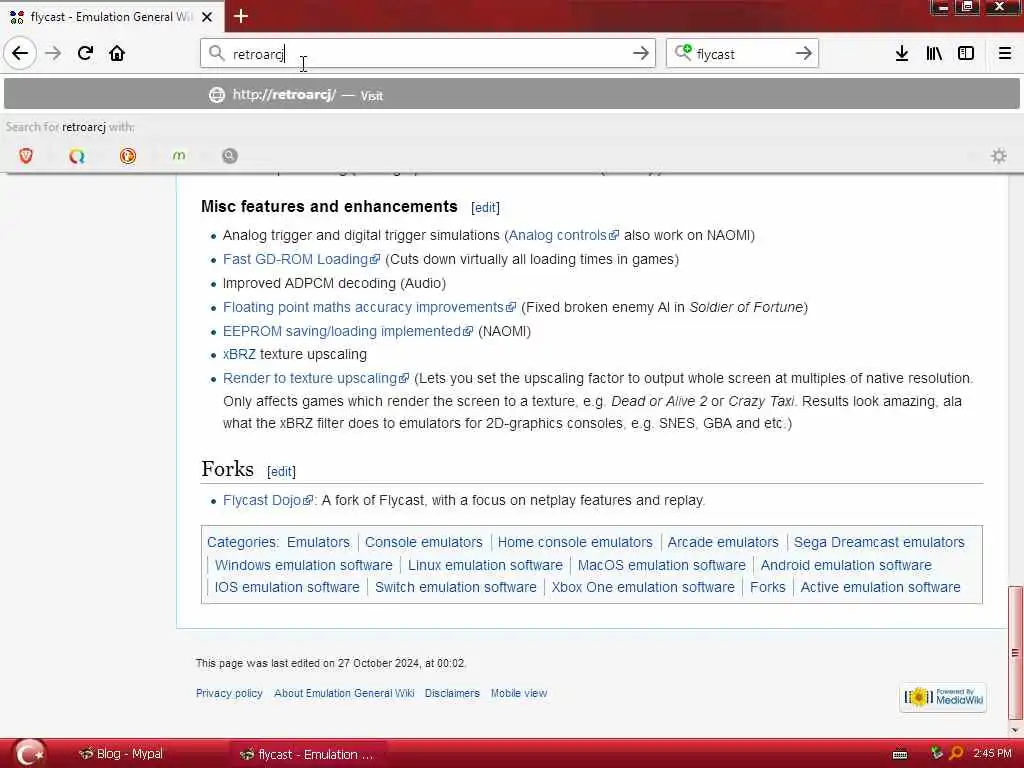This screenshot has width=1024, height=768.
Task: Open the Fast GD-ROM Loading link
Action: click(x=300, y=259)
